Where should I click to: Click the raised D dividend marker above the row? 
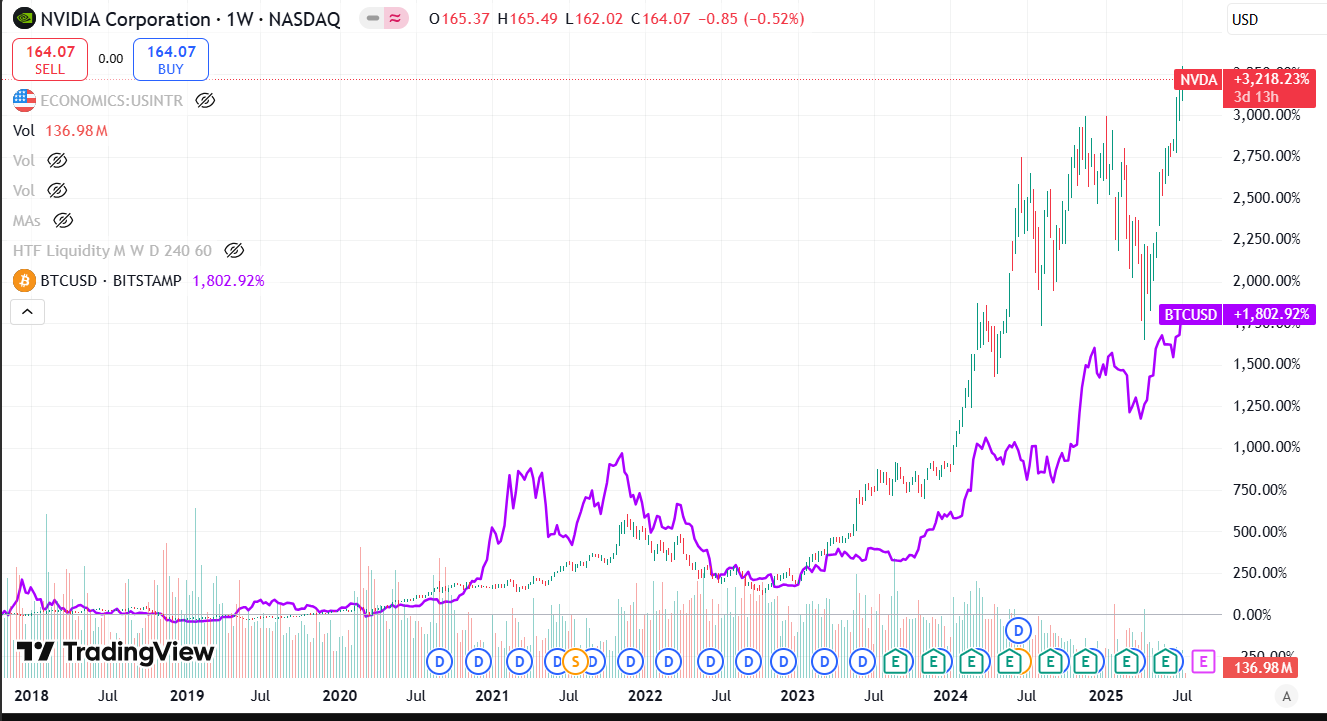[x=1018, y=630]
